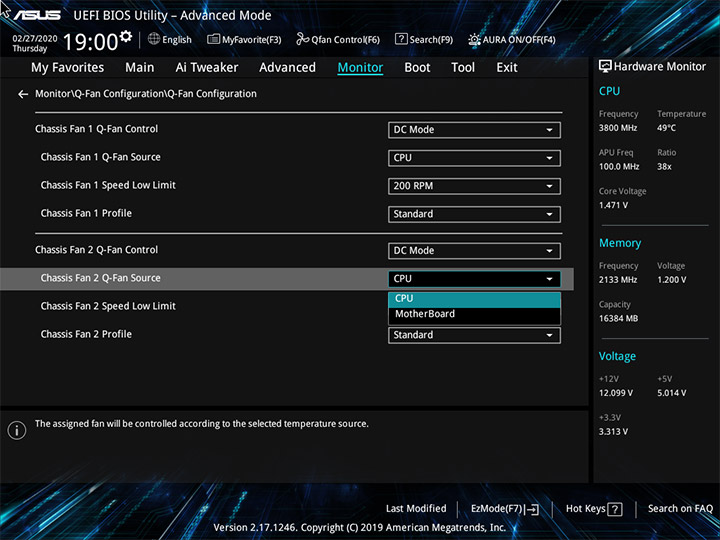
Task: Click the 19:00 clock display
Action: (90, 42)
